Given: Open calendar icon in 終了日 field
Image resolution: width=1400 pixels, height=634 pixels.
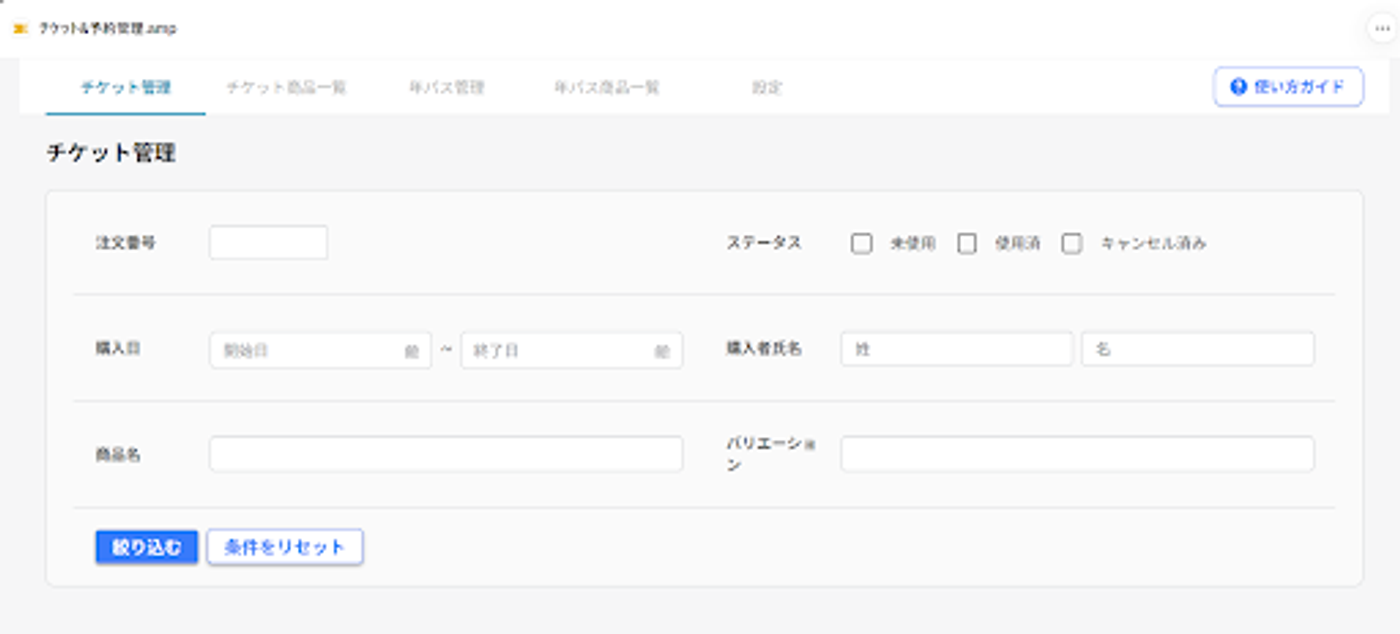Looking at the screenshot, I should coord(662,351).
